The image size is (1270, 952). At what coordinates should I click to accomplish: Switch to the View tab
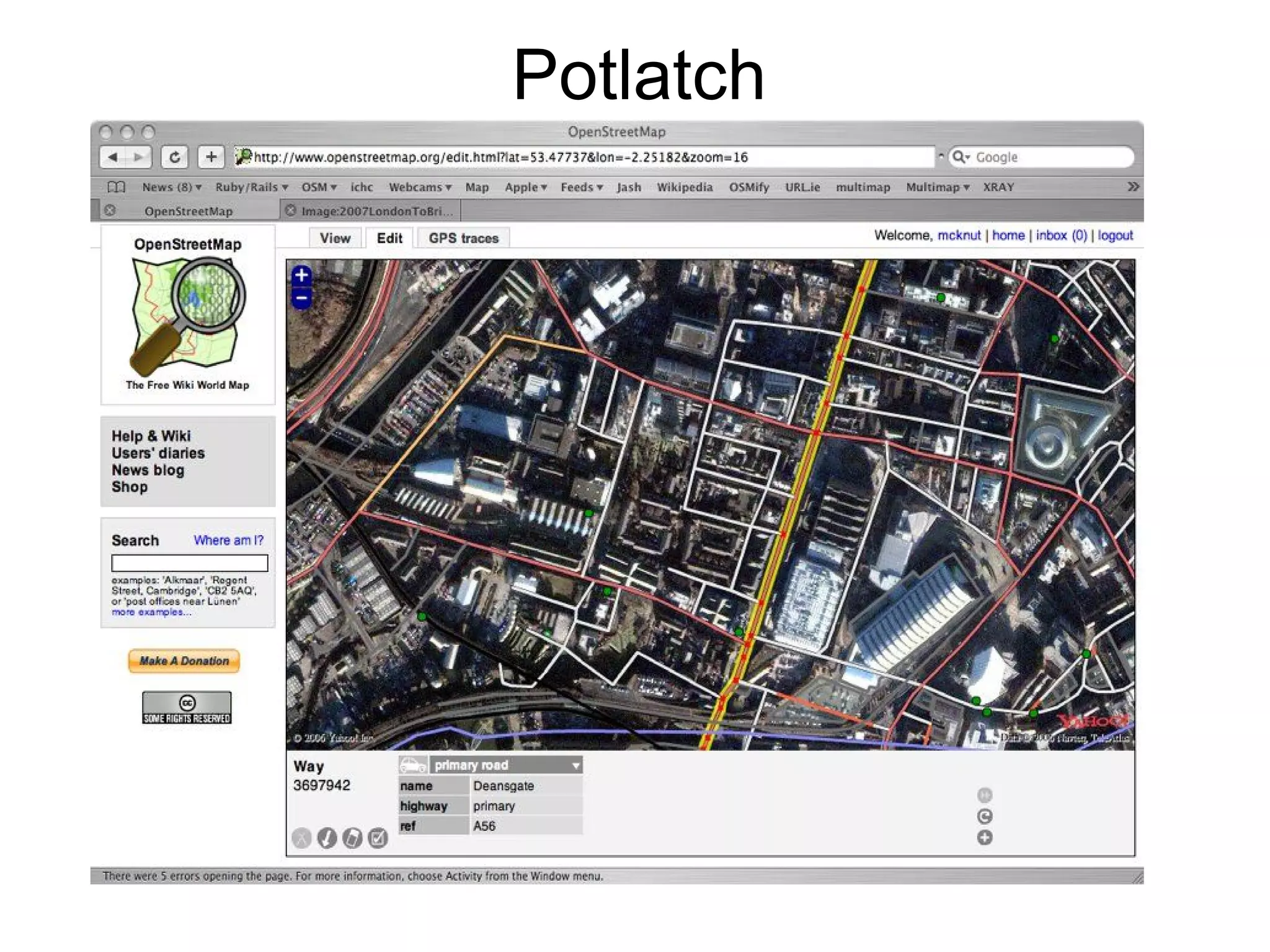pyautogui.click(x=335, y=238)
